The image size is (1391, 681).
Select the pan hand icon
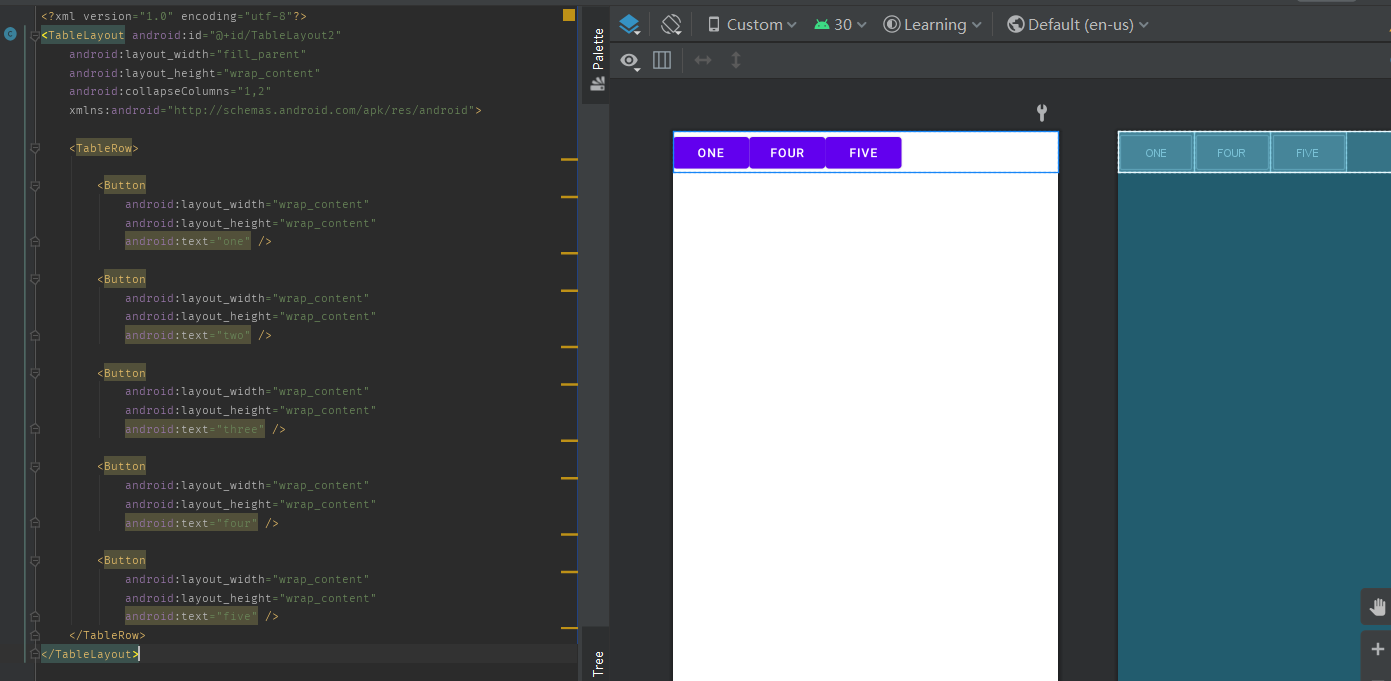(x=1377, y=606)
